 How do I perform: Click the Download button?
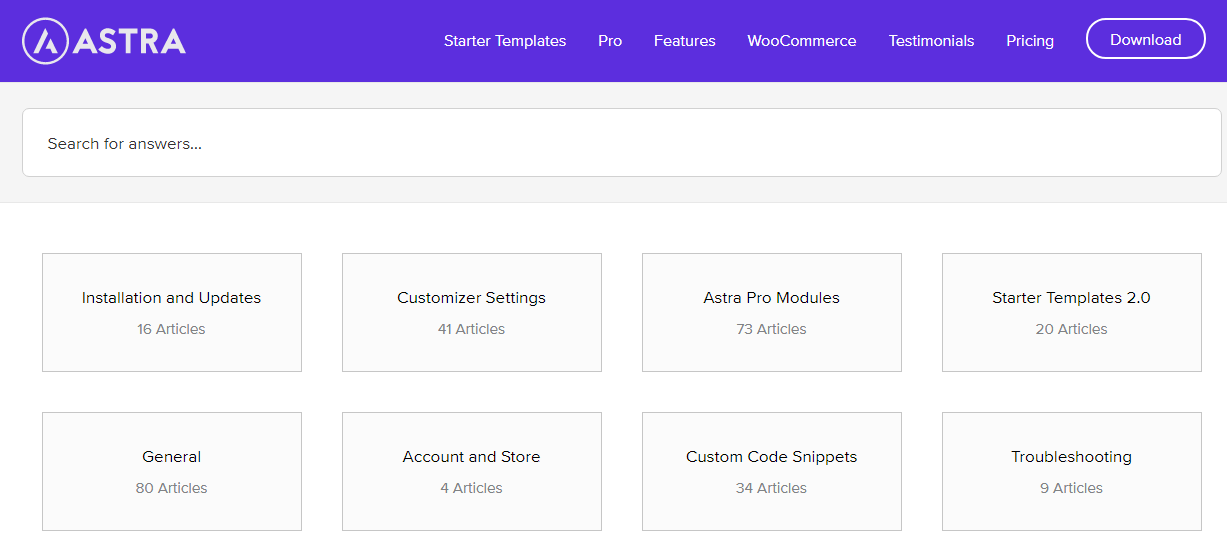click(1146, 39)
